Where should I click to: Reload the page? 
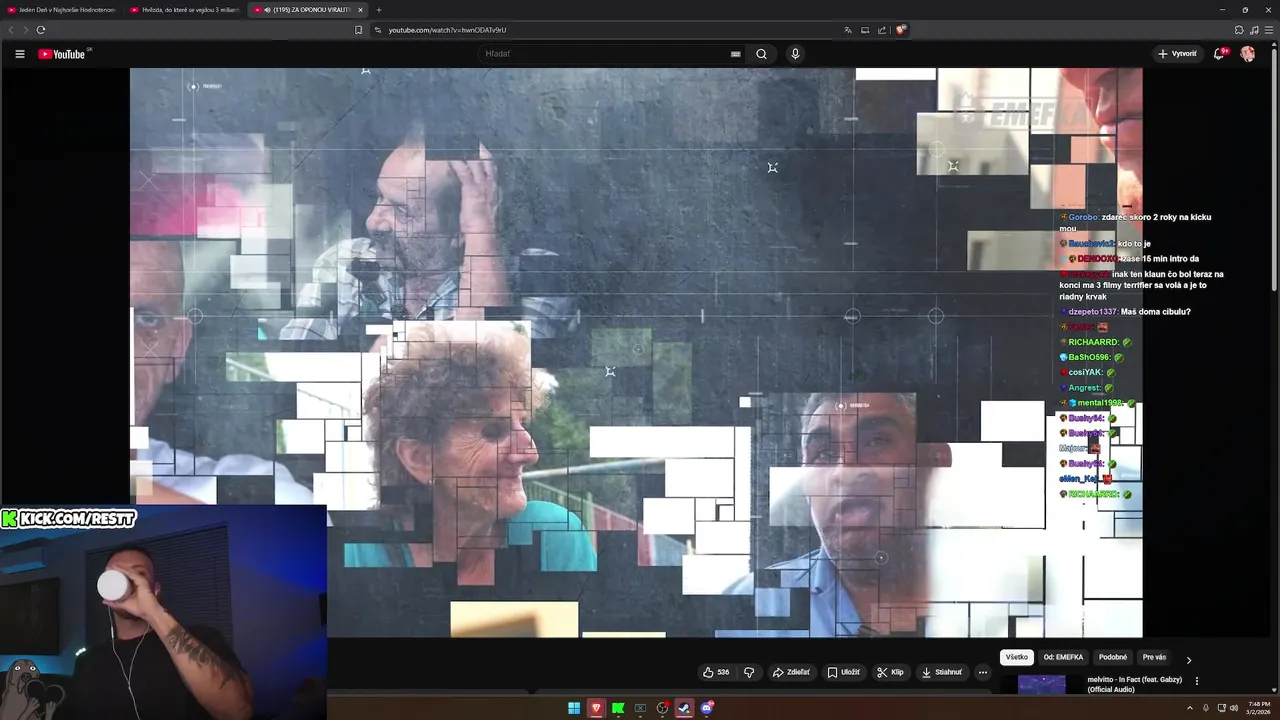(40, 30)
